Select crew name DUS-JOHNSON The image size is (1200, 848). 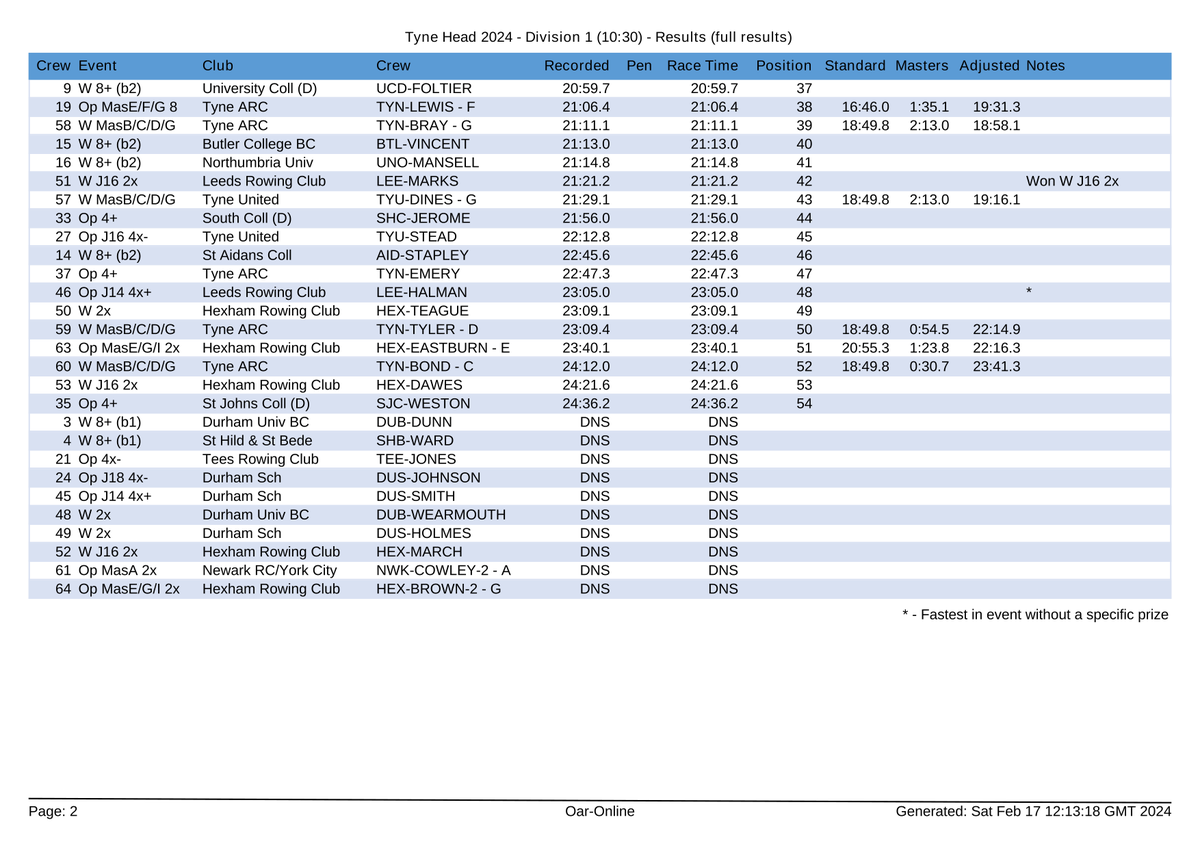[x=428, y=477]
